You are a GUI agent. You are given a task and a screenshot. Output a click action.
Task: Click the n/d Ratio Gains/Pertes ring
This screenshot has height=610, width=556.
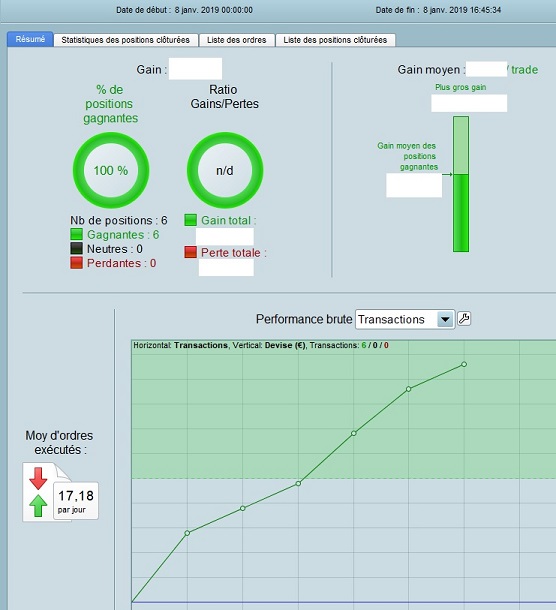pyautogui.click(x=225, y=170)
